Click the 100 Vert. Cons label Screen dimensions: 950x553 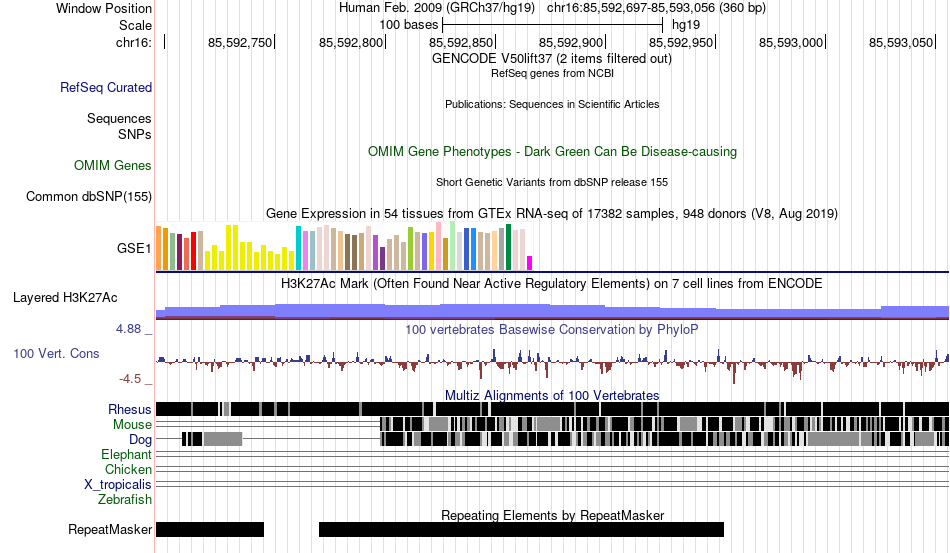(56, 353)
